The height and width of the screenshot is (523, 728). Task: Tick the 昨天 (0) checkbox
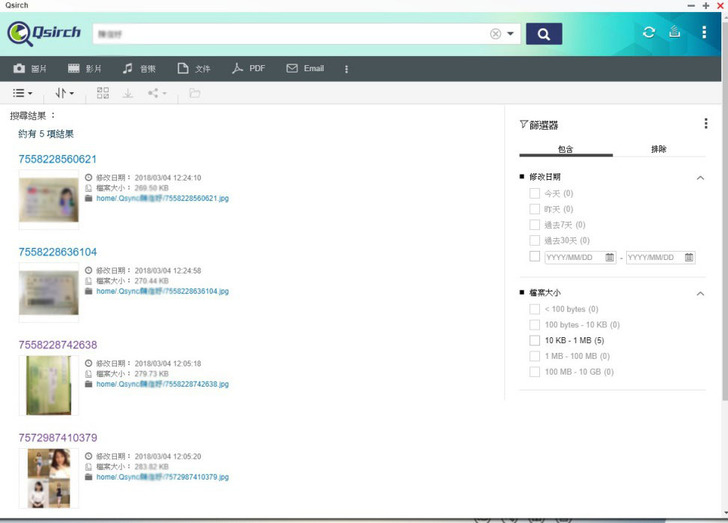click(534, 209)
